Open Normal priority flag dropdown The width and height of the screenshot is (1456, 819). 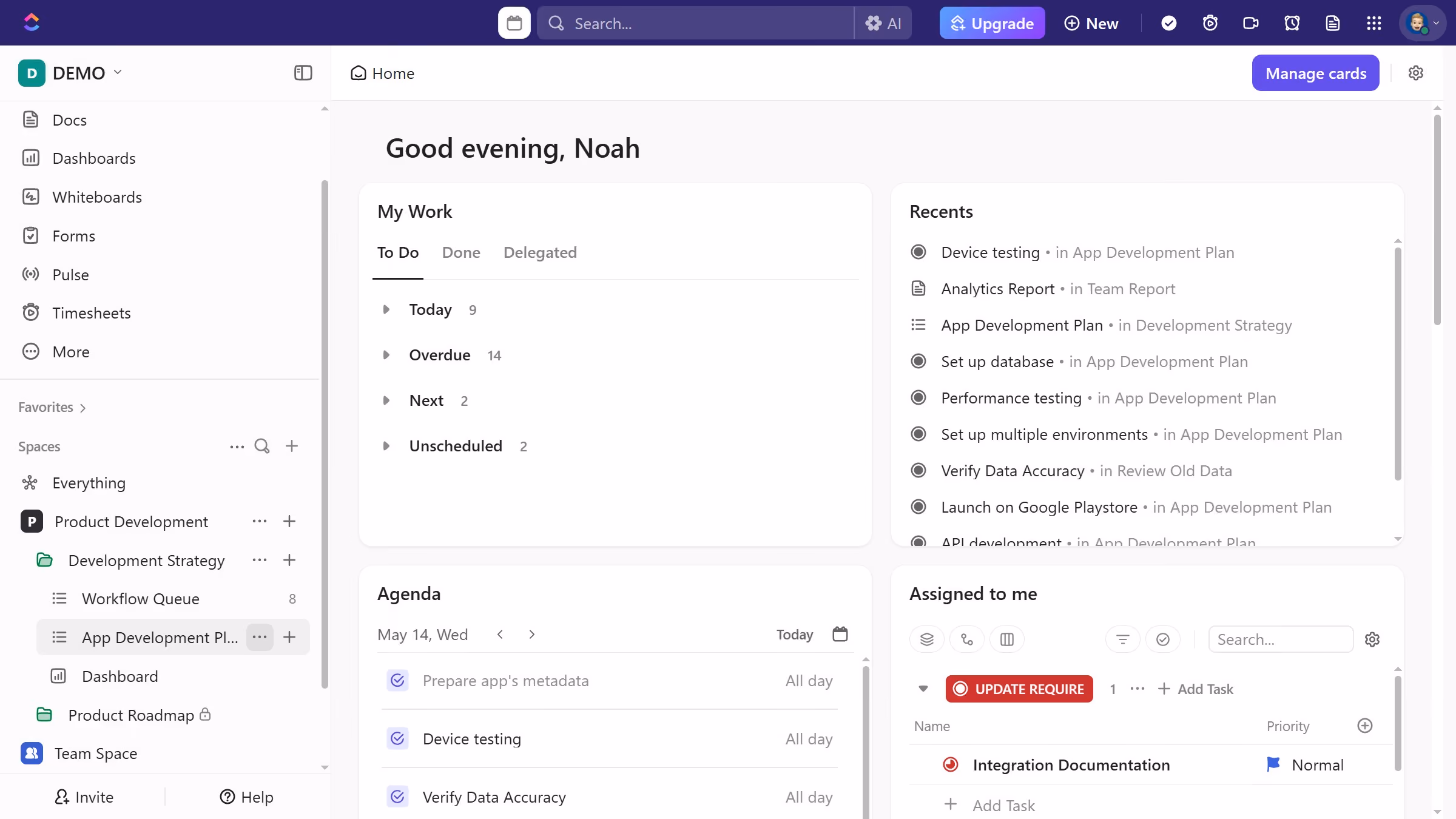coord(1306,764)
